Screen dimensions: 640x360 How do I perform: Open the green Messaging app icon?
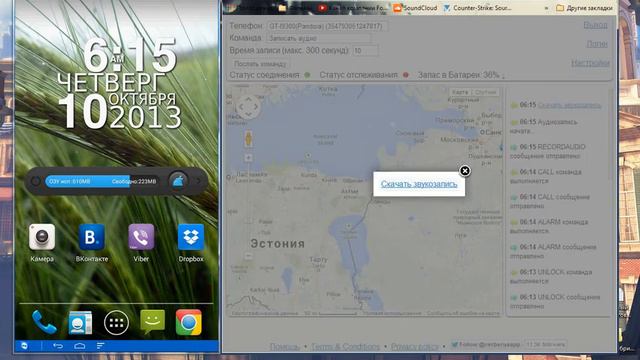pyautogui.click(x=152, y=322)
